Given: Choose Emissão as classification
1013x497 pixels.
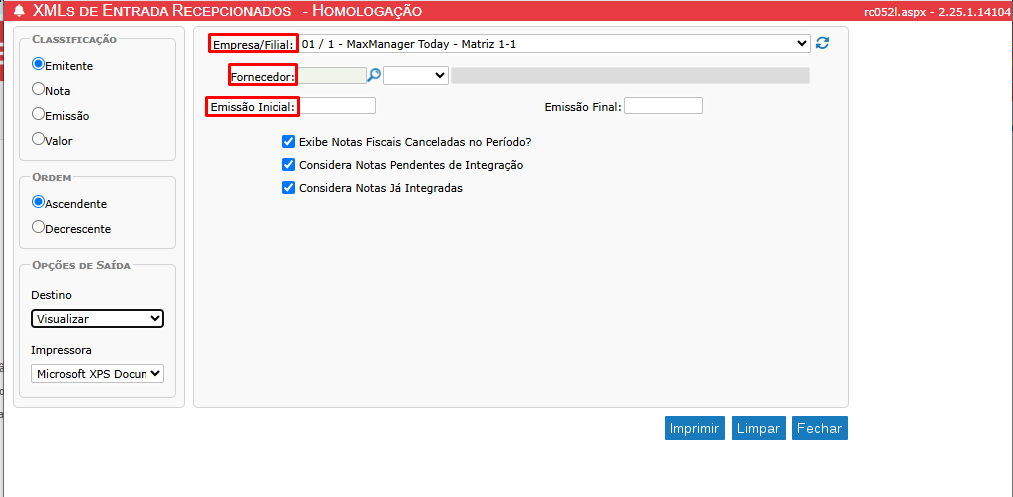Looking at the screenshot, I should [x=39, y=114].
